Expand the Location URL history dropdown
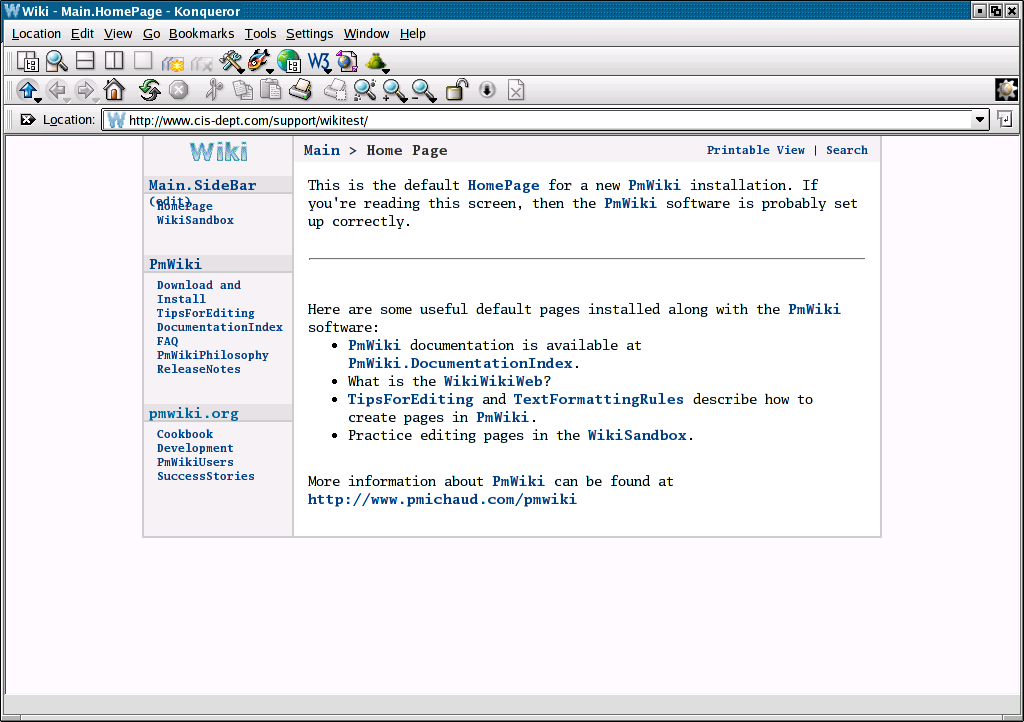The height and width of the screenshot is (722, 1024). 980,119
